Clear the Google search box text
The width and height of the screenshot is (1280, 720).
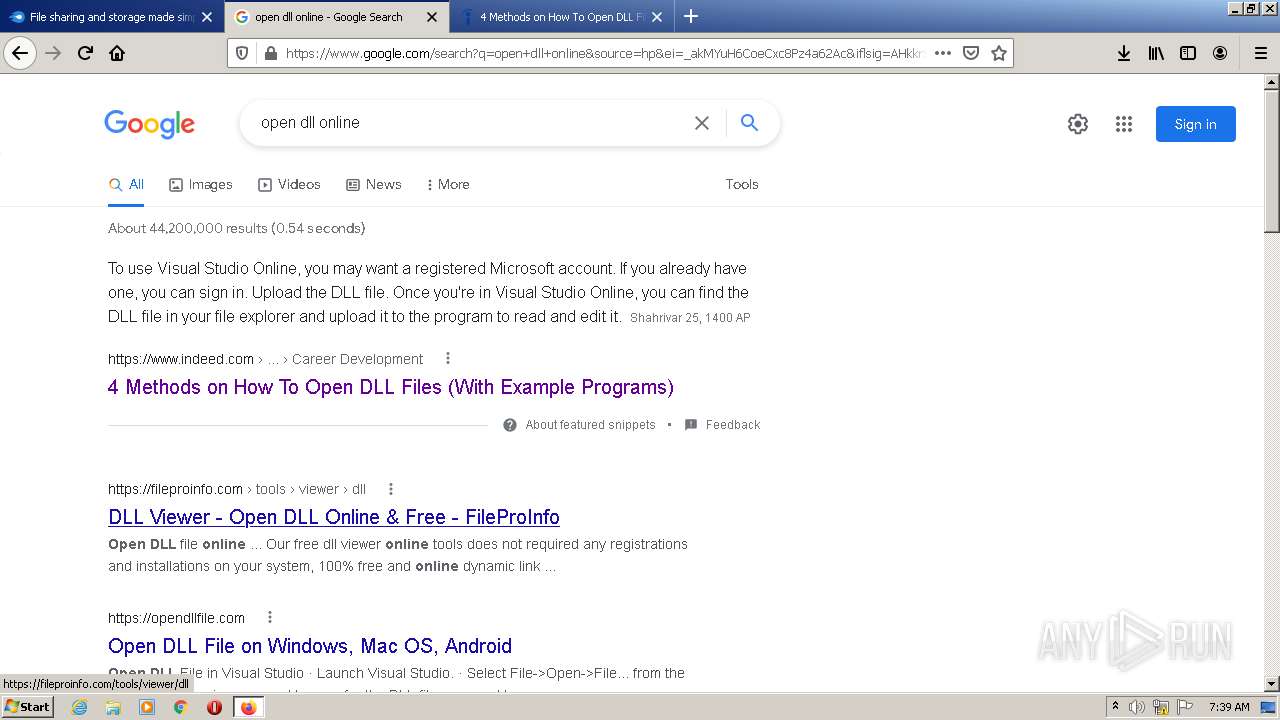pos(702,123)
